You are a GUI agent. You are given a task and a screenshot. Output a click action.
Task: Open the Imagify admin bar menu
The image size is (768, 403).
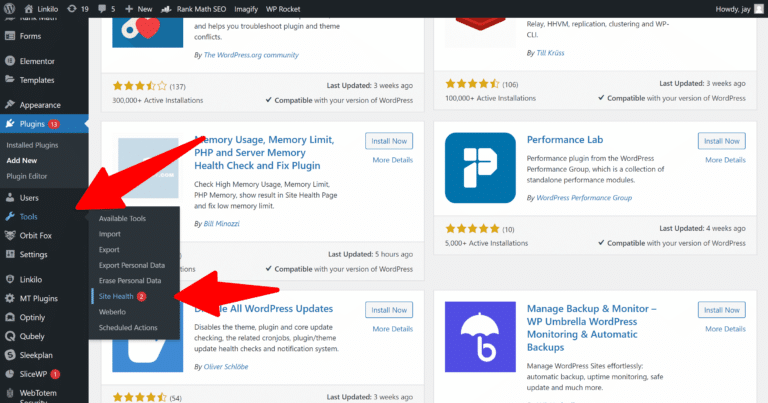246,9
